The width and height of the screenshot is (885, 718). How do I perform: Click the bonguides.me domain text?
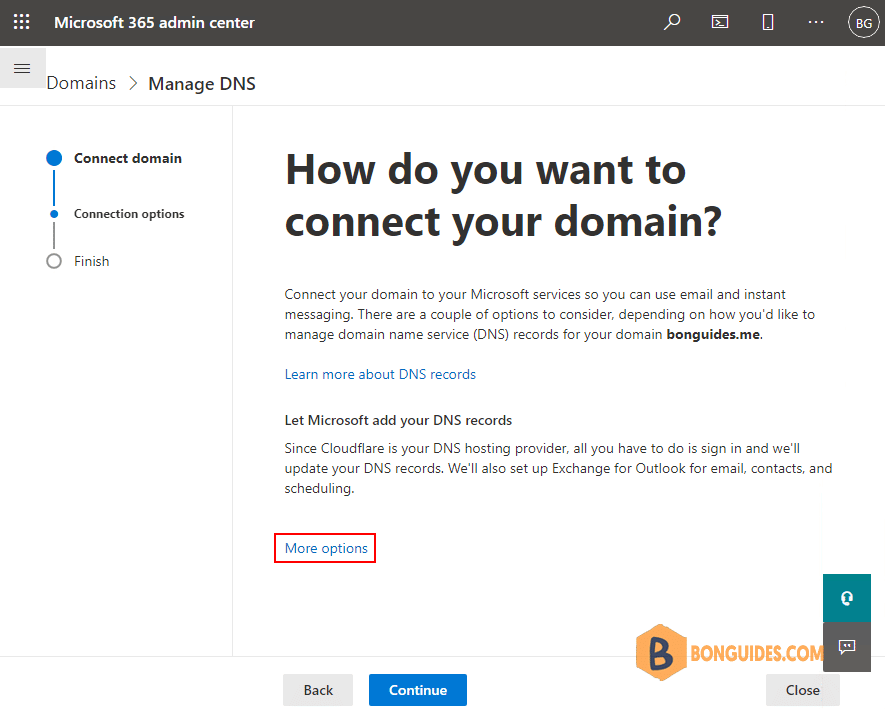click(713, 334)
